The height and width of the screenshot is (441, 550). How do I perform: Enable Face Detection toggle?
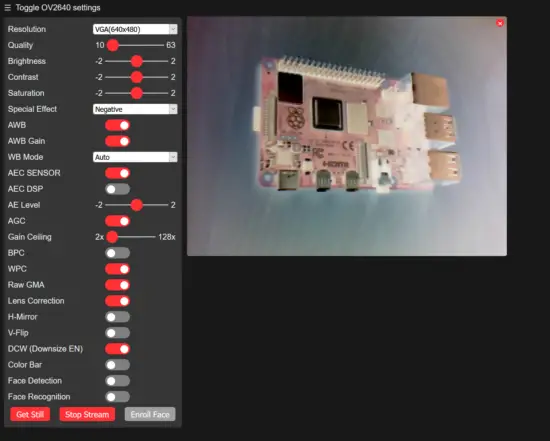tap(118, 381)
